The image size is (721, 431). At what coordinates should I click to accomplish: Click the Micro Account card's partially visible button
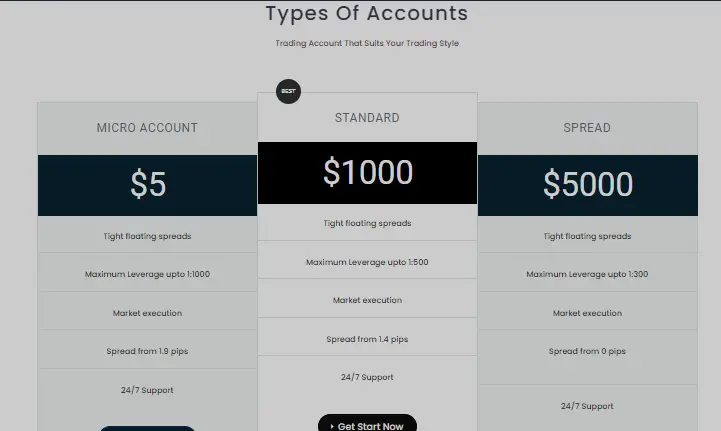(x=147, y=427)
